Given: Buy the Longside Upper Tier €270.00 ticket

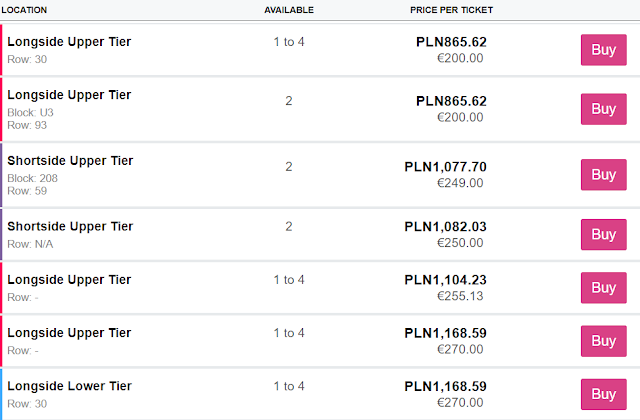Looking at the screenshot, I should [603, 341].
